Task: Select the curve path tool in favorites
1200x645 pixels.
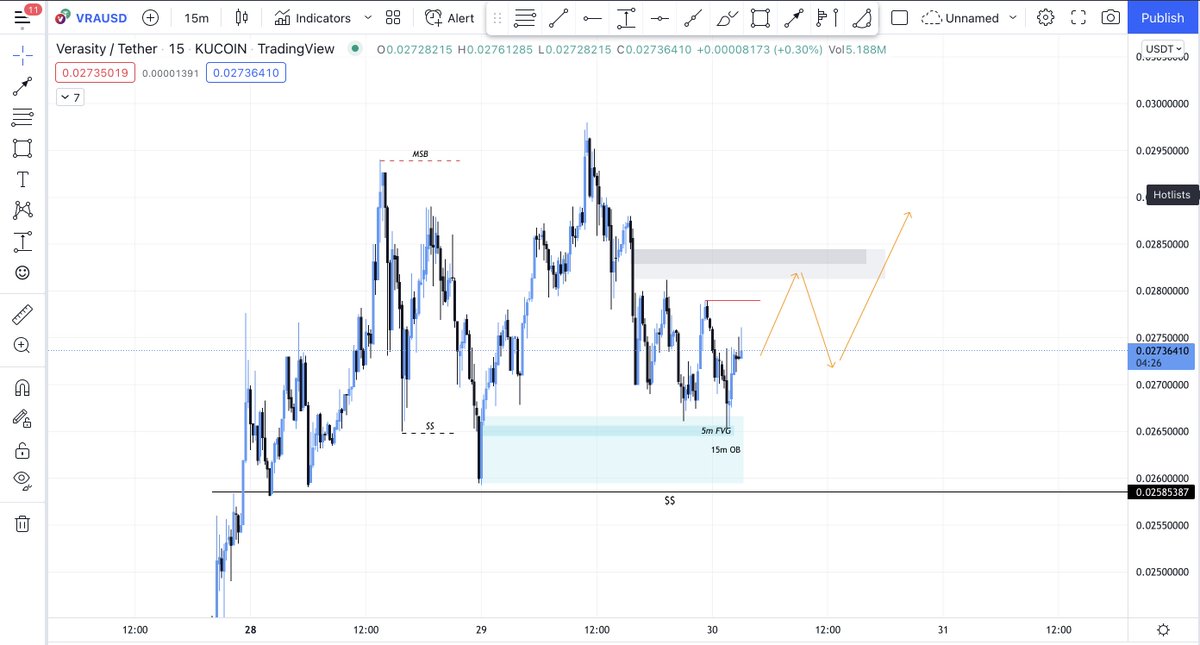Action: coord(860,17)
